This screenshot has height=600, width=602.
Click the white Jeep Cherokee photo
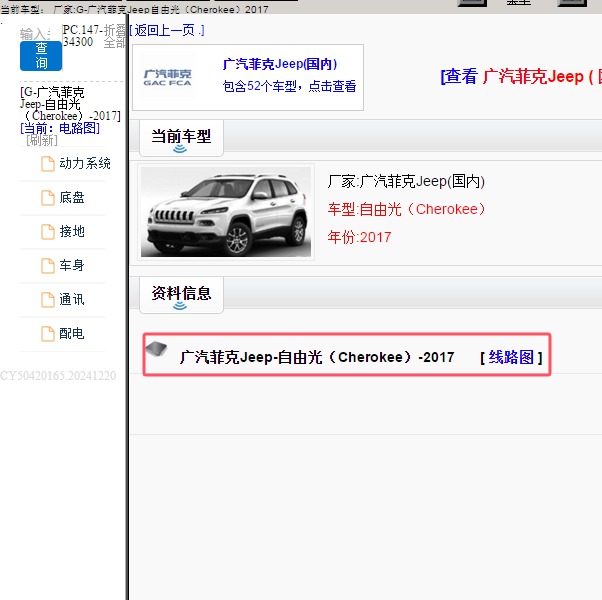(226, 212)
